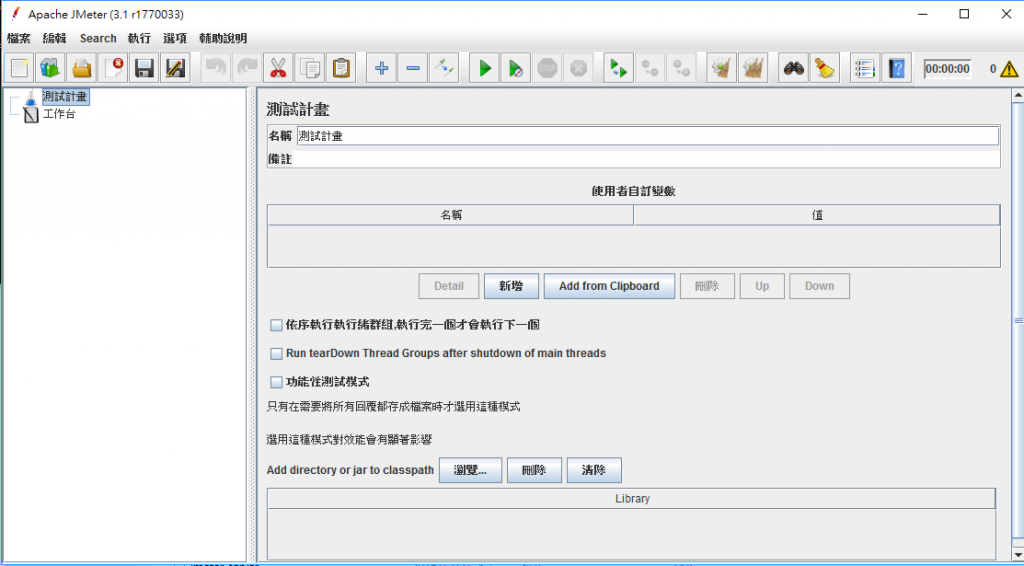Open the 輔助說明 menu
The width and height of the screenshot is (1024, 566).
(x=223, y=39)
